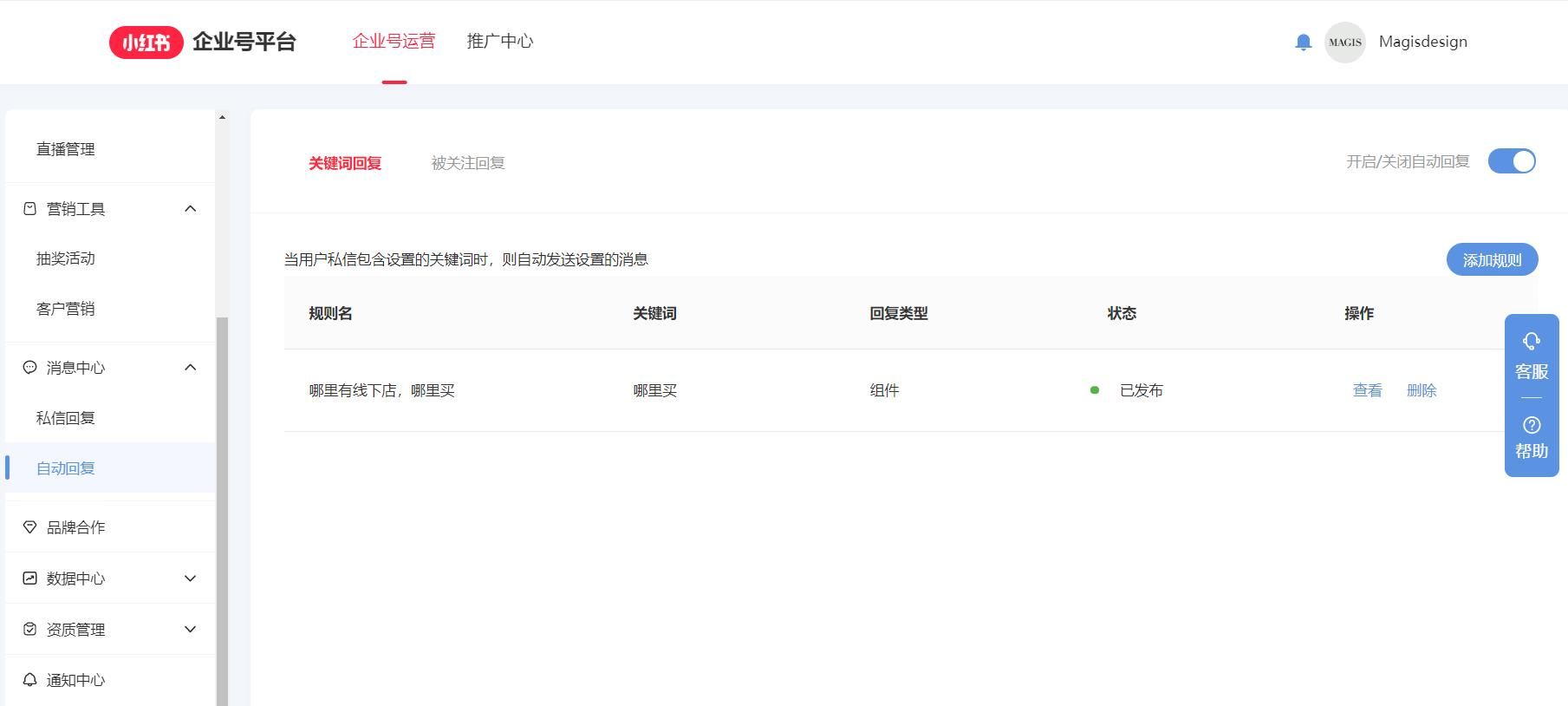This screenshot has height=706, width=1568.
Task: Select the 被关注回复 tab
Action: (x=468, y=163)
